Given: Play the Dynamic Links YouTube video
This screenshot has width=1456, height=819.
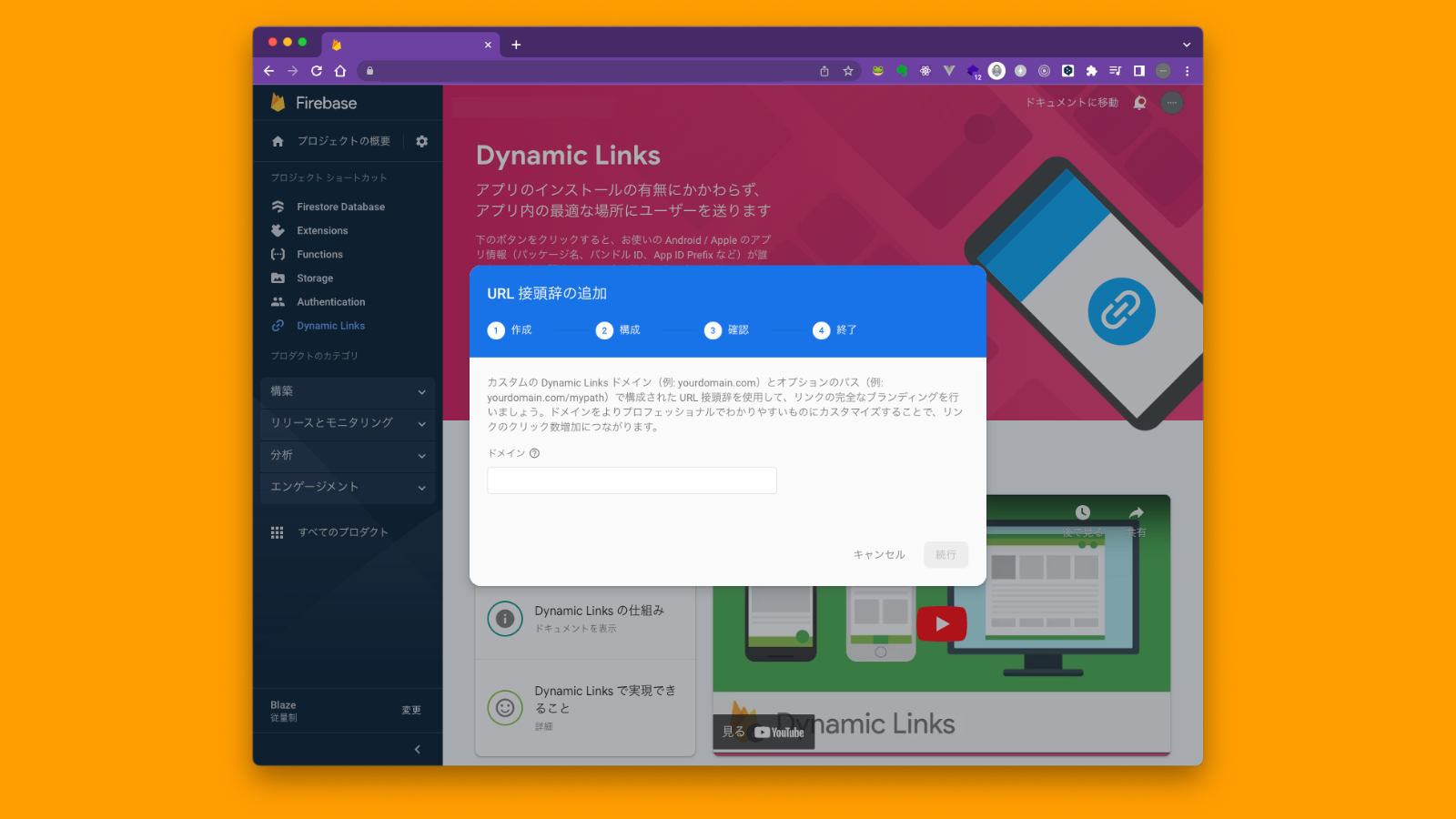Looking at the screenshot, I should point(942,623).
